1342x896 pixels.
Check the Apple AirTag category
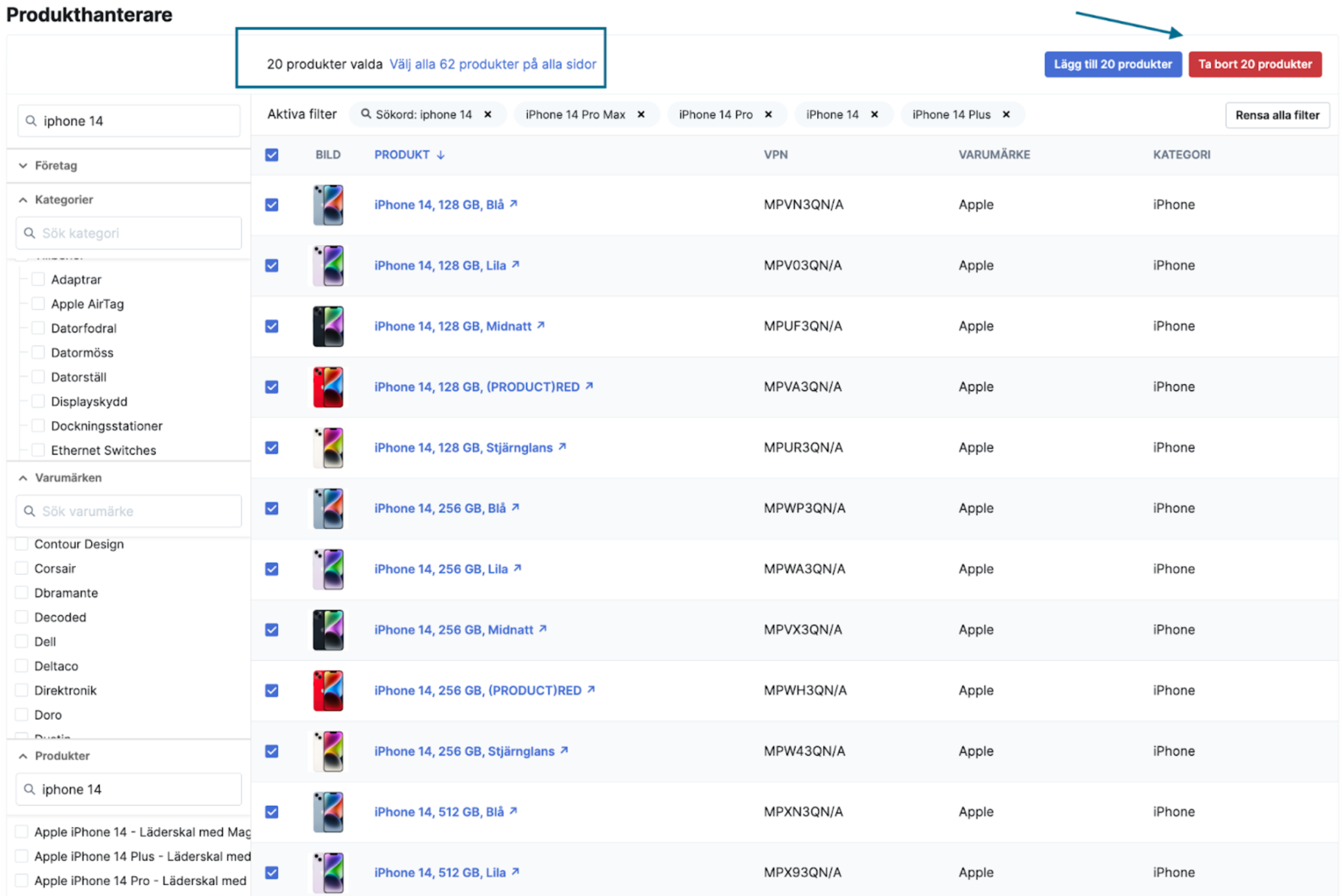[38, 304]
